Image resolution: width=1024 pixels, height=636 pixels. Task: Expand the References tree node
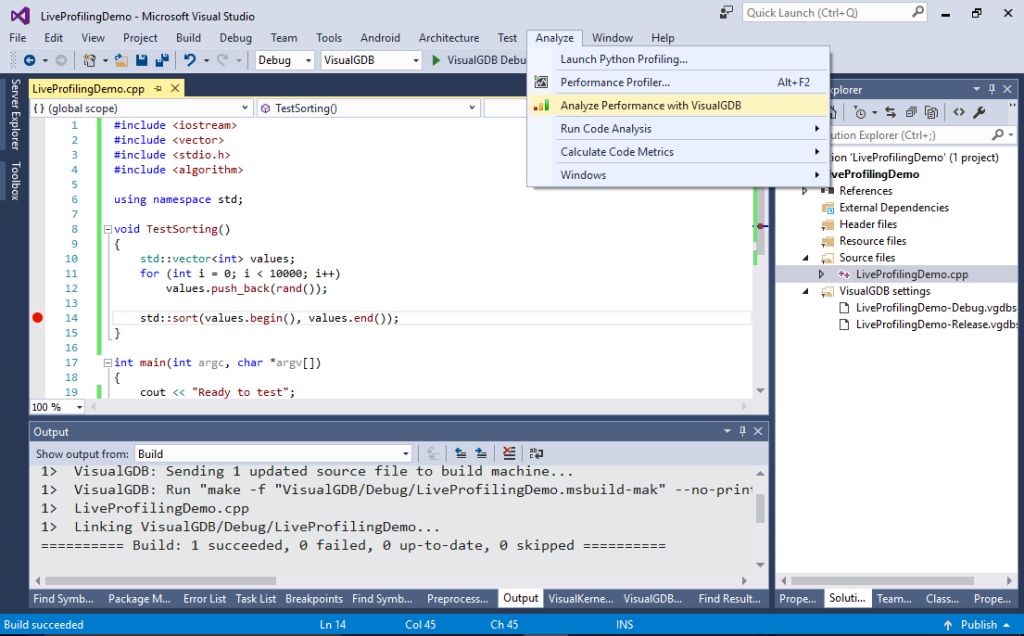pyautogui.click(x=805, y=191)
